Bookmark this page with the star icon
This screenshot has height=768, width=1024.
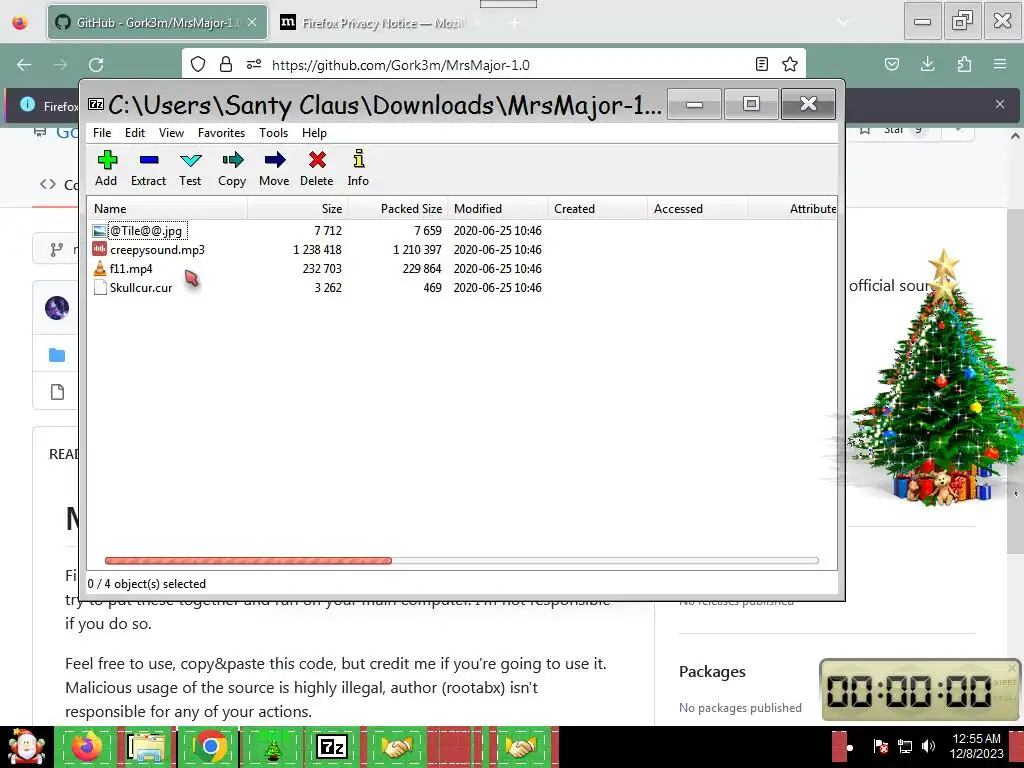(x=790, y=64)
